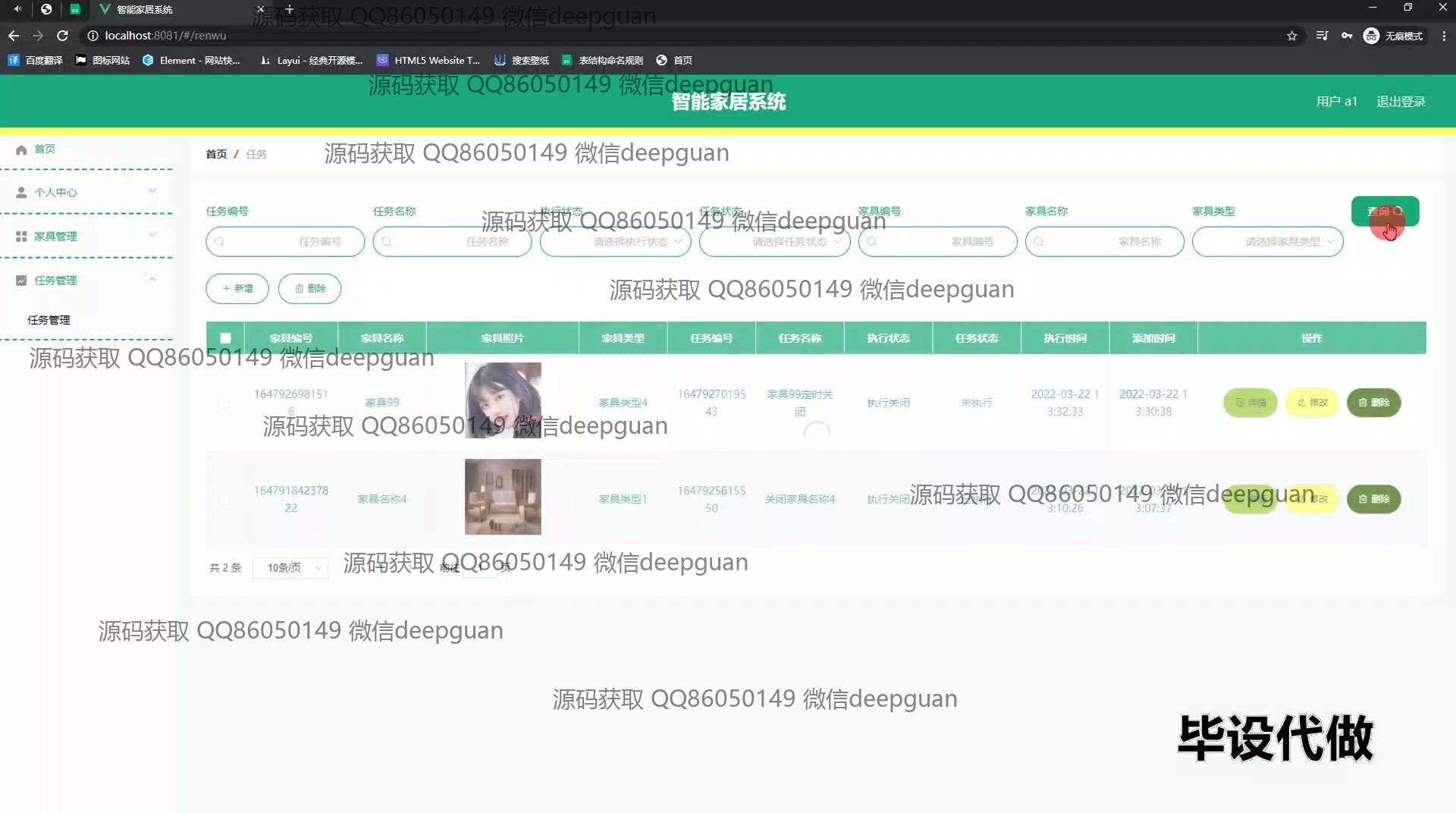Open browser three-dot menu
The width and height of the screenshot is (1456, 813).
click(1443, 36)
